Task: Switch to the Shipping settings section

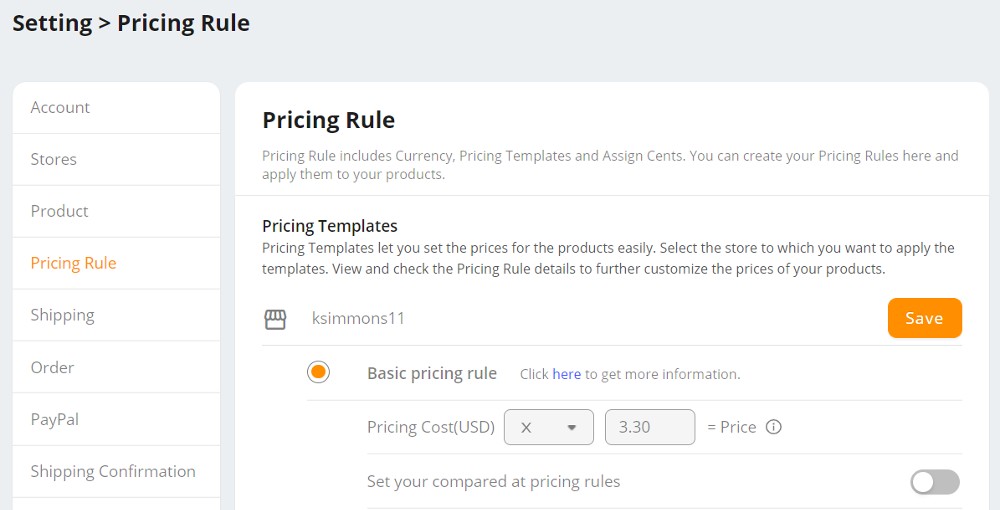Action: tap(116, 315)
